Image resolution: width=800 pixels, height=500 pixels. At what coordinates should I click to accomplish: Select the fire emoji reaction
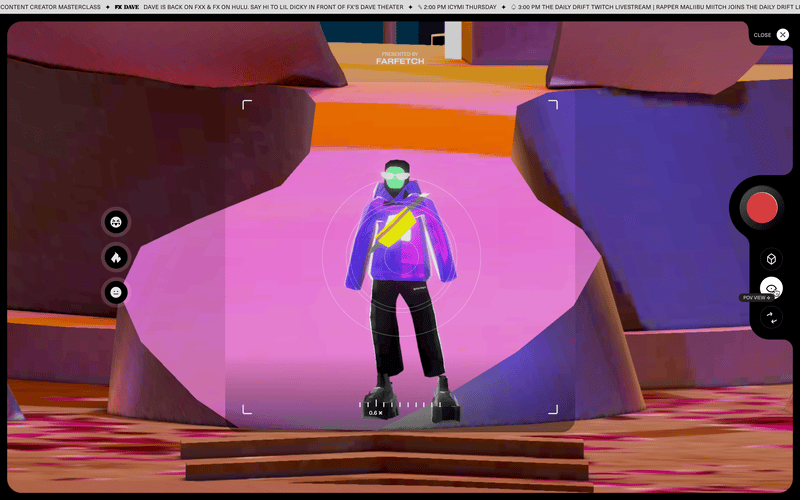(116, 257)
